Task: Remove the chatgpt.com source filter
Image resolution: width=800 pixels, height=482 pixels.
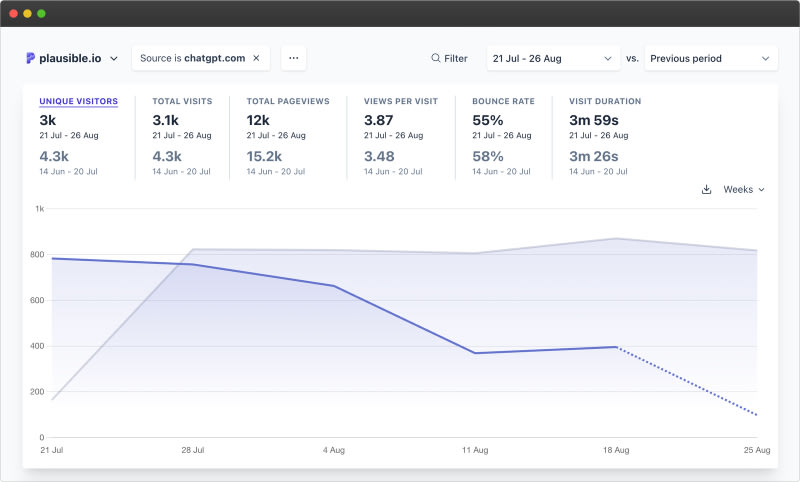Action: [x=256, y=58]
